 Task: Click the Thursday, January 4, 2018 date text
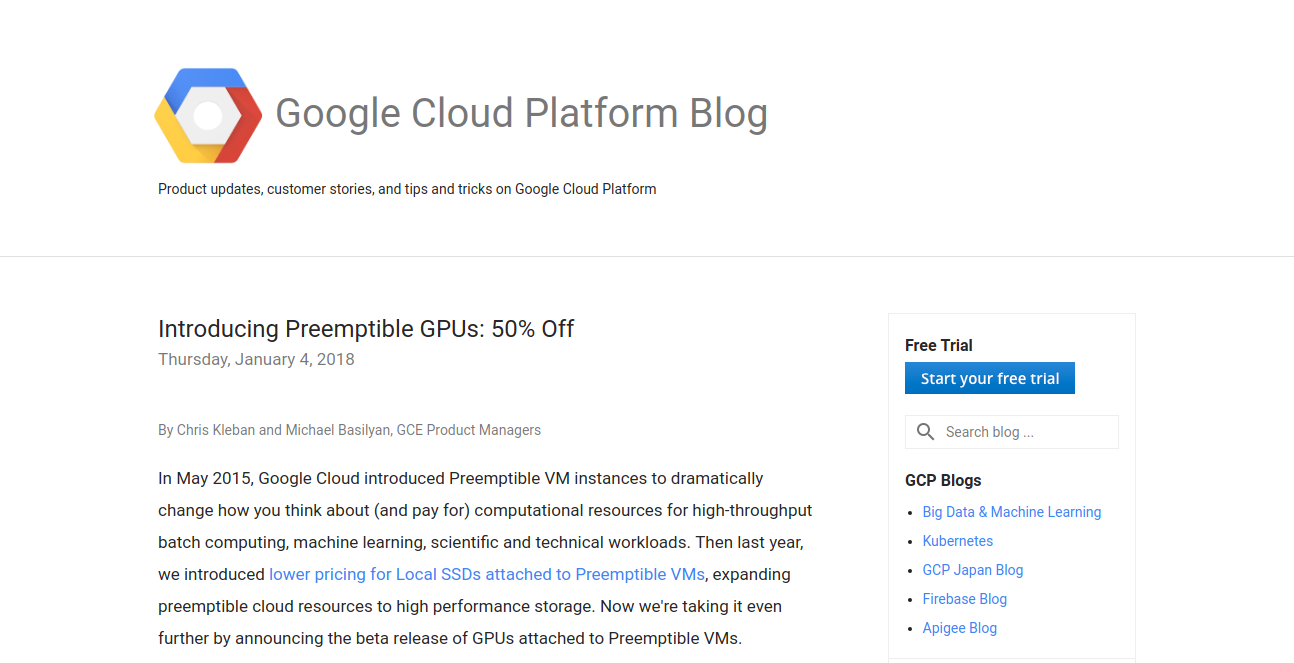pos(256,359)
